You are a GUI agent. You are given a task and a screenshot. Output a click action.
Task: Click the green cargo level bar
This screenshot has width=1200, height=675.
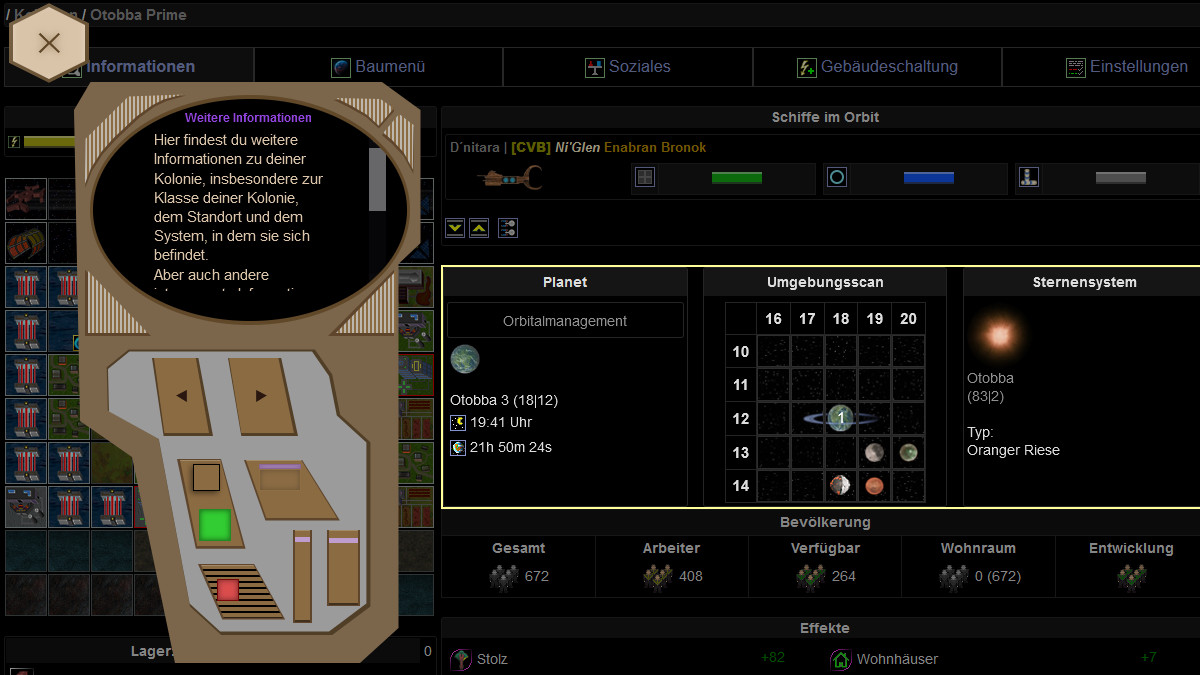(736, 177)
